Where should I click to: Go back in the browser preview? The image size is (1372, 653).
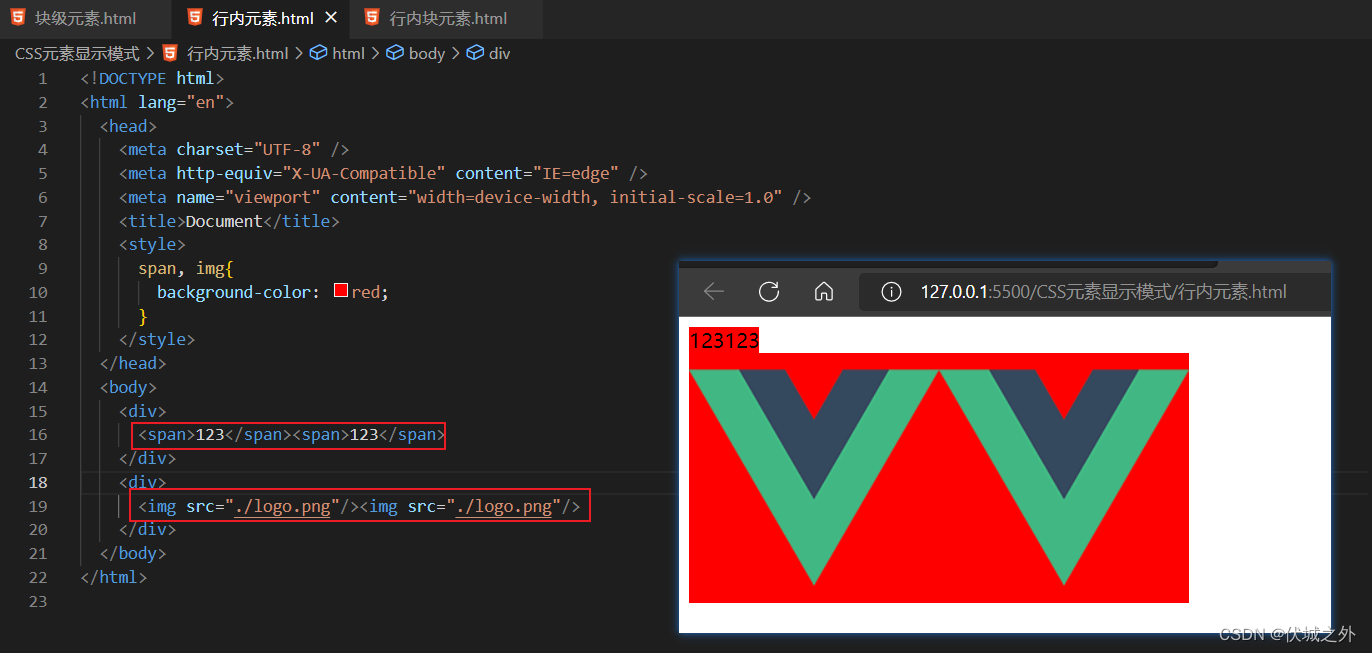tap(713, 291)
